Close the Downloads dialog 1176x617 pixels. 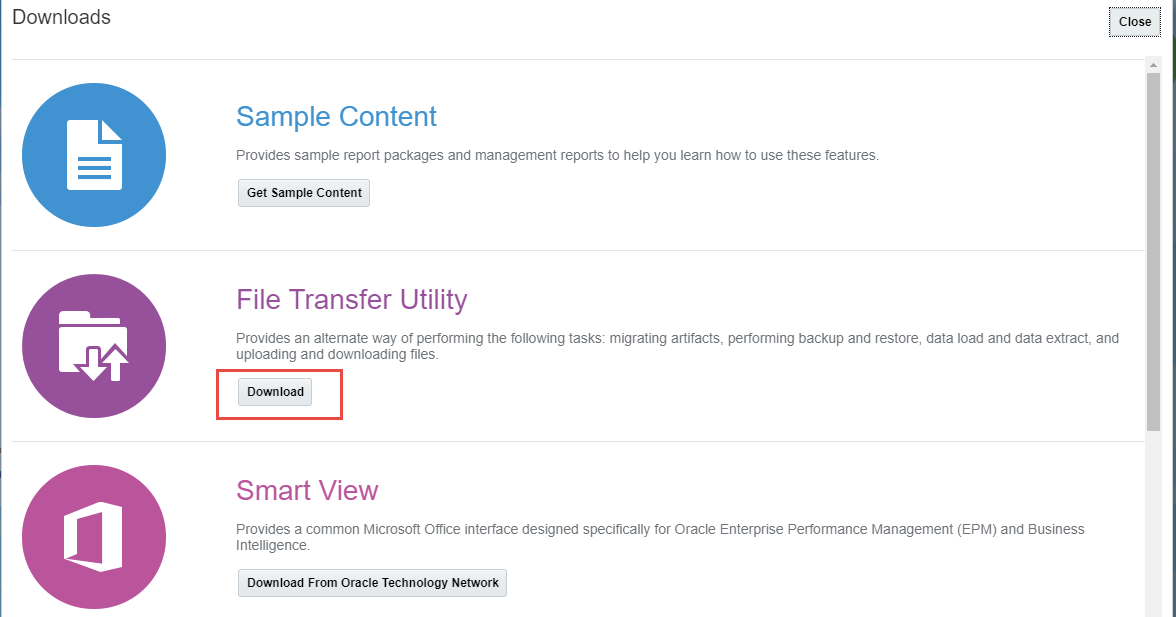(x=1134, y=21)
